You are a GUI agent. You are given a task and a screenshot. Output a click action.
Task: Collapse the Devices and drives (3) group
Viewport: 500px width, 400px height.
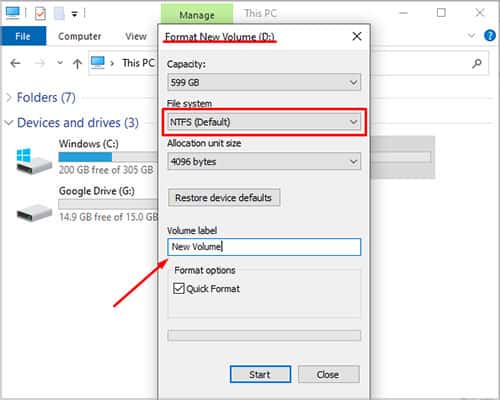(x=9, y=123)
